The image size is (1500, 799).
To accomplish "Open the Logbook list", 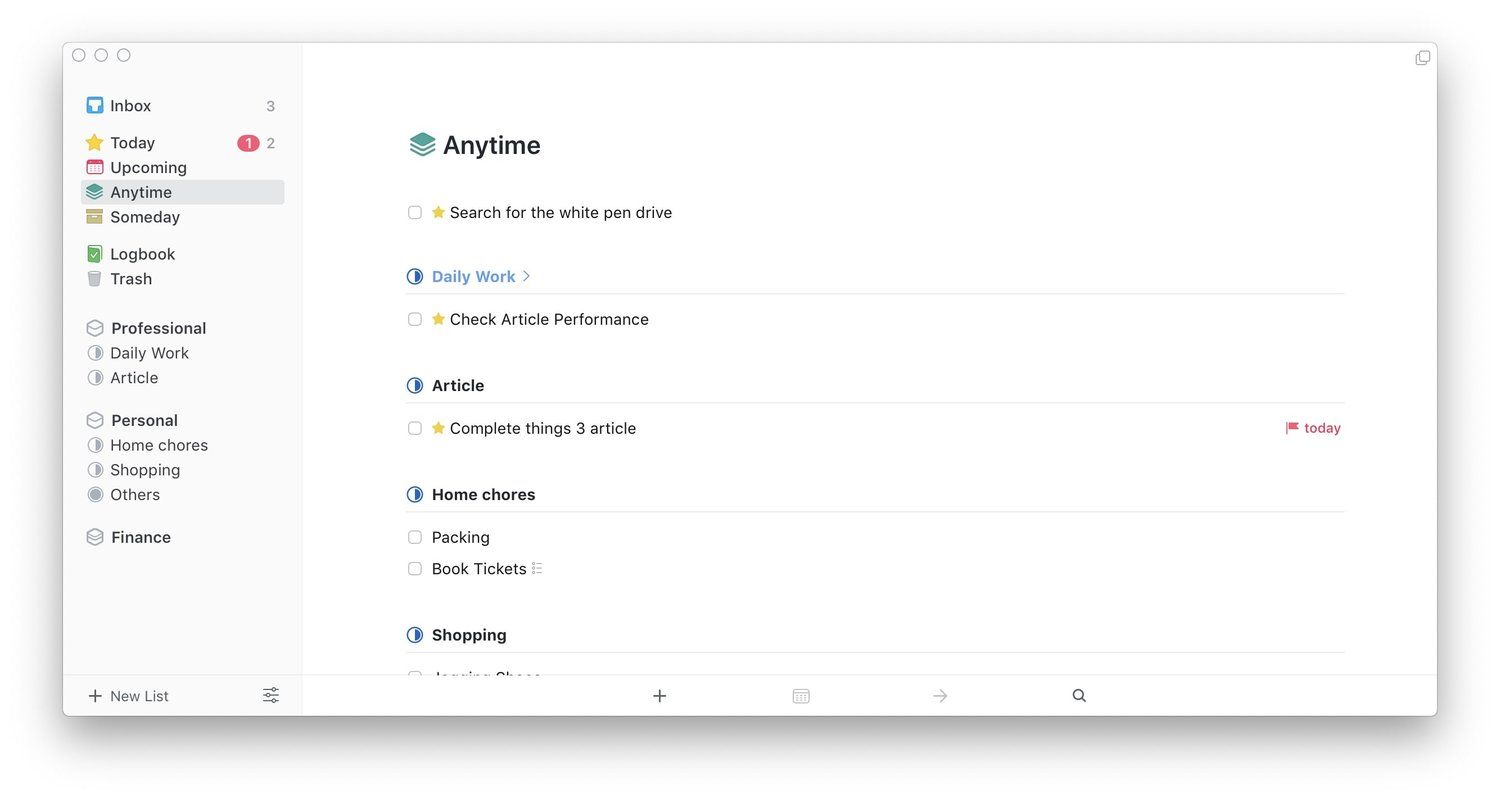I will (x=142, y=255).
